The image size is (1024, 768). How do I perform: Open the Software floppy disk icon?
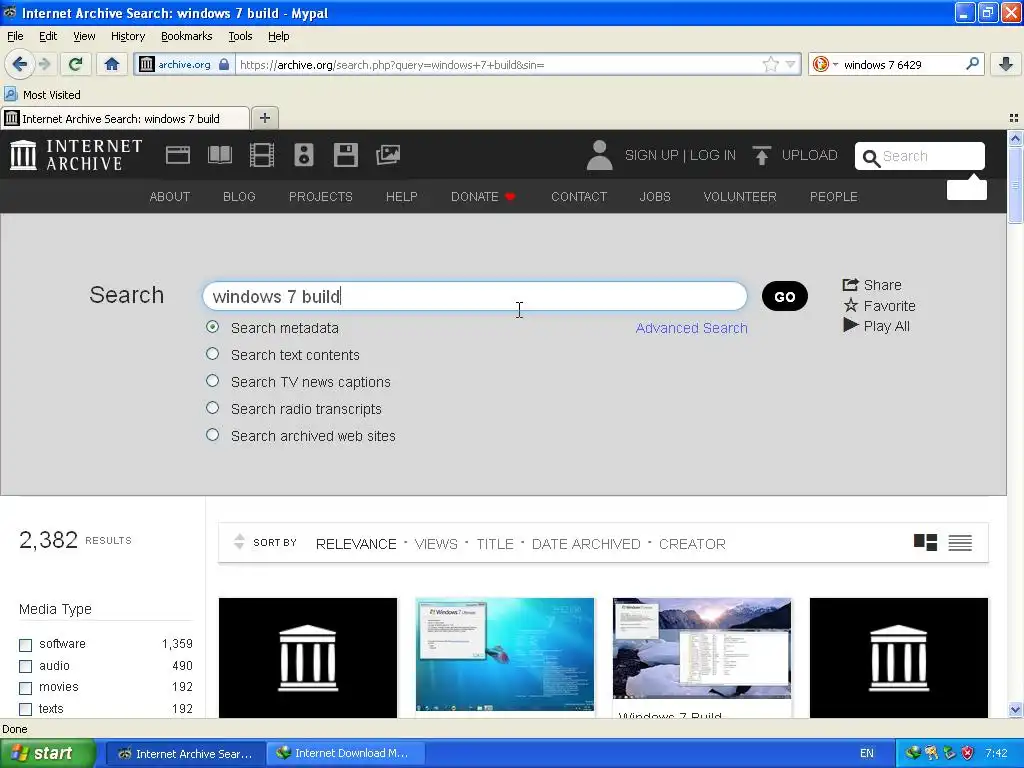345,155
